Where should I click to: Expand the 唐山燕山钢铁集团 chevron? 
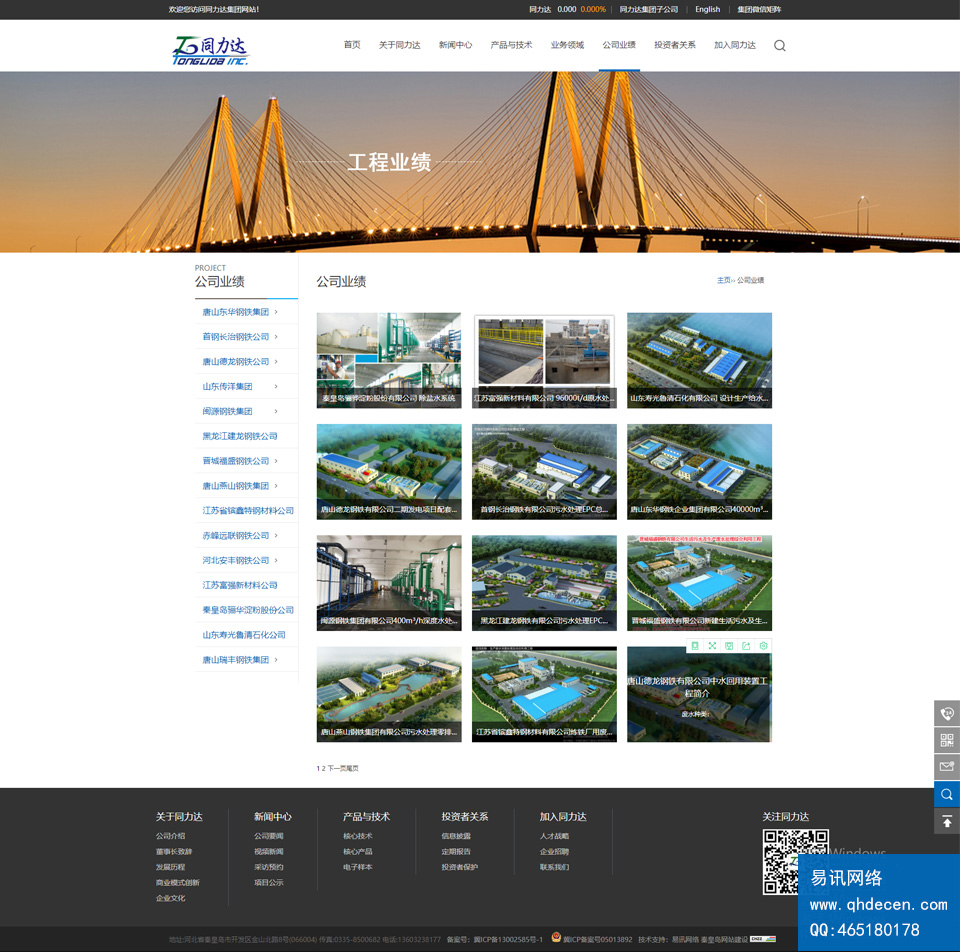(276, 486)
